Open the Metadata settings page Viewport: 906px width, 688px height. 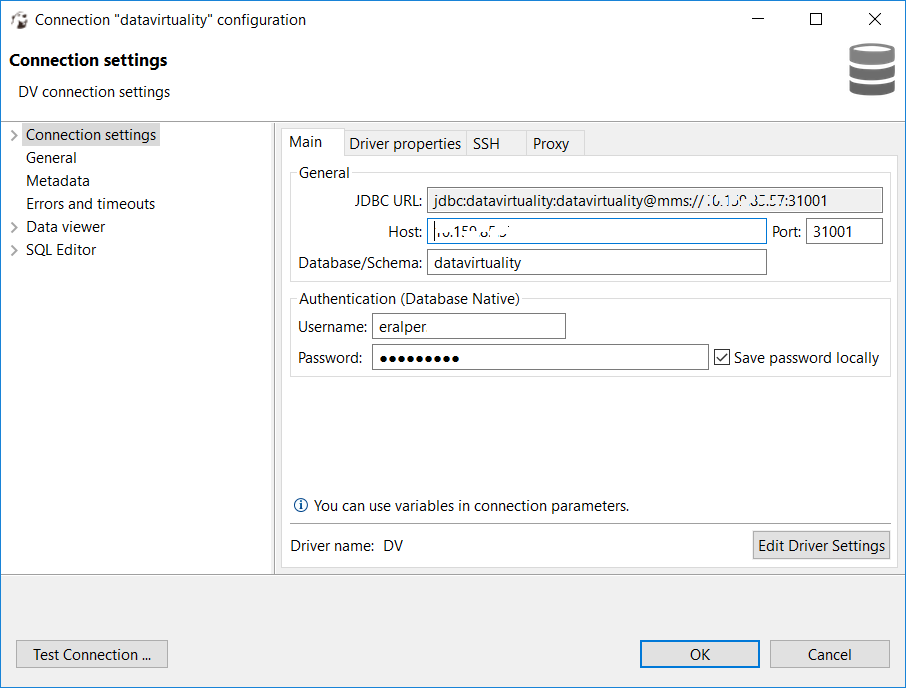[x=58, y=181]
